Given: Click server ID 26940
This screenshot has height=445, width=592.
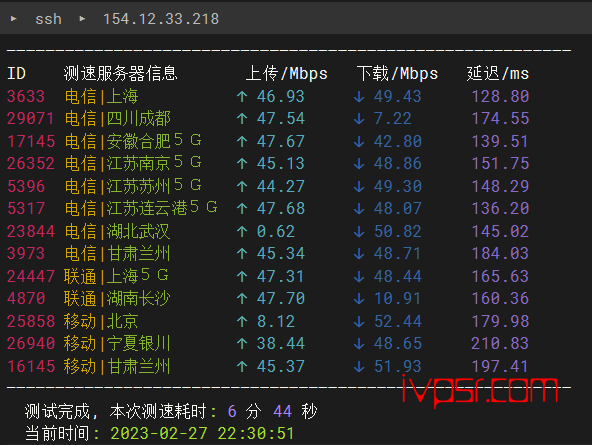Looking at the screenshot, I should click(31, 343).
